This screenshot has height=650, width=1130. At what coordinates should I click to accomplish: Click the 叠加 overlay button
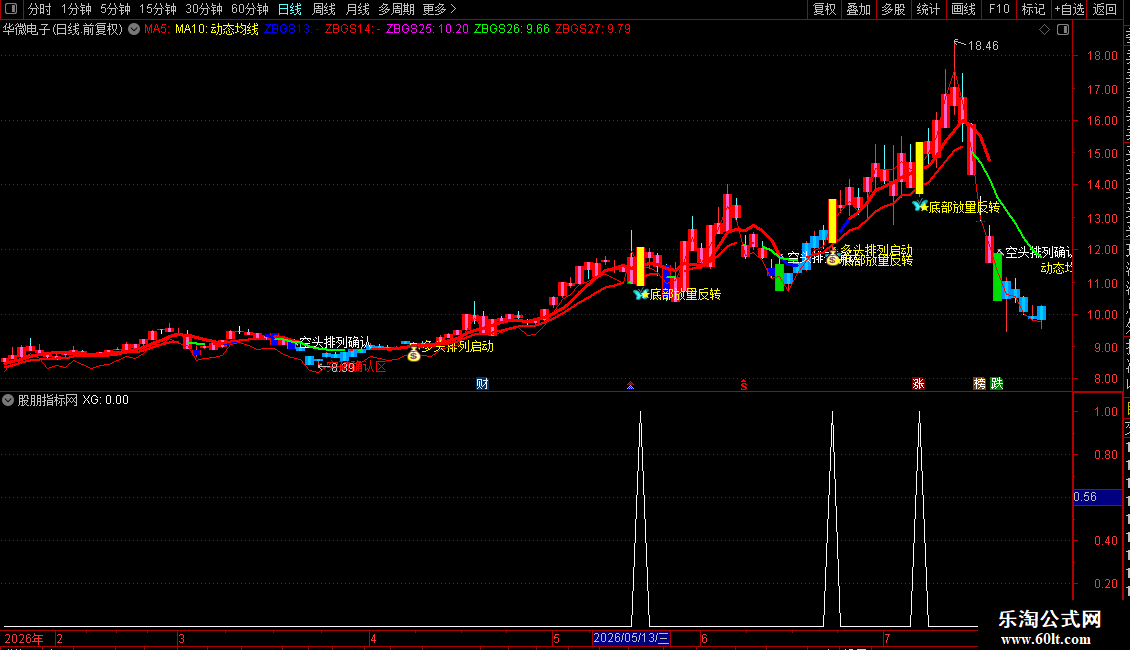pos(858,9)
